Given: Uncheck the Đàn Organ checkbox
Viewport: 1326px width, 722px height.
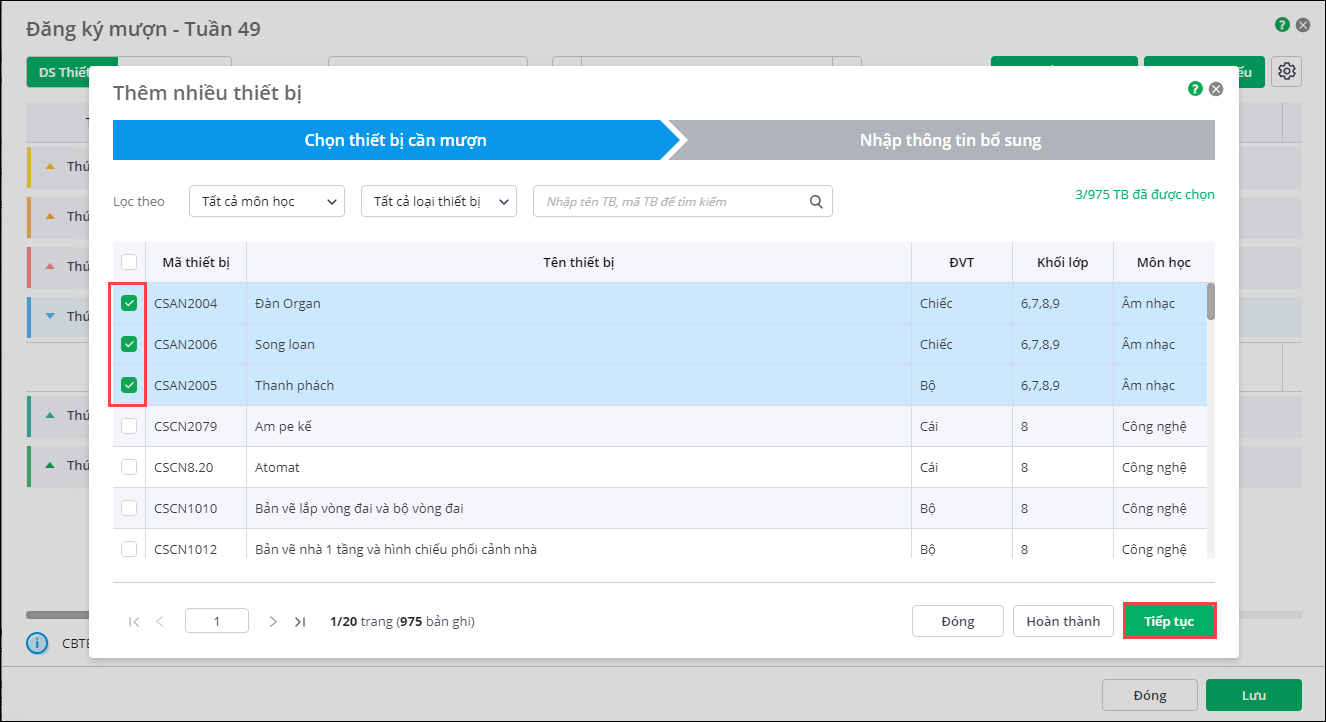Looking at the screenshot, I should point(129,303).
